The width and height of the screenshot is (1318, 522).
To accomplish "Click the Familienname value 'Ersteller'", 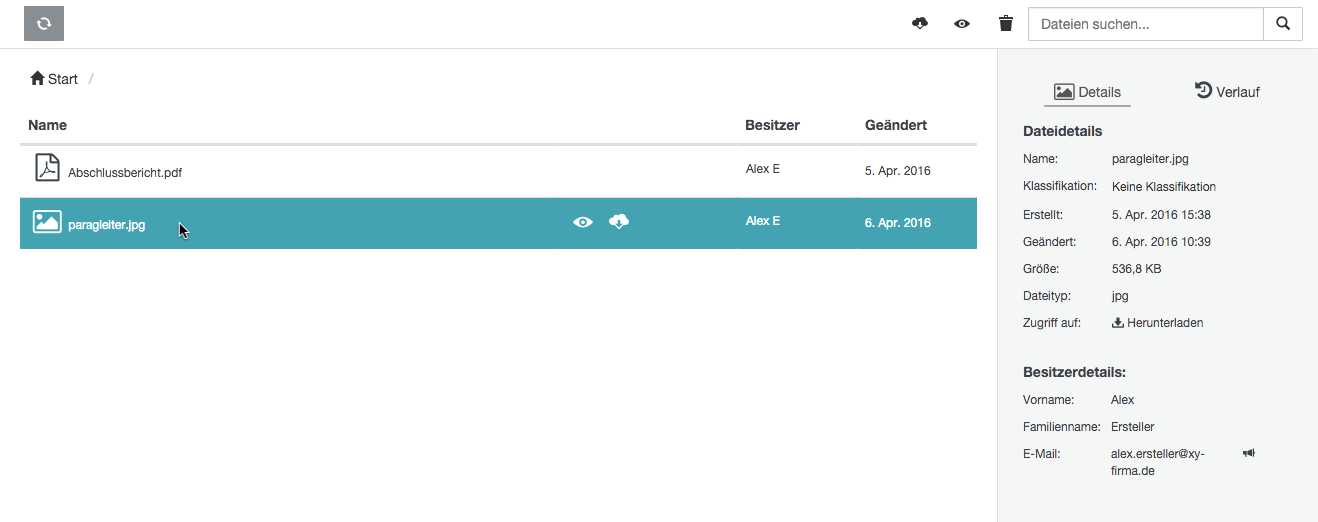I will [x=1133, y=427].
